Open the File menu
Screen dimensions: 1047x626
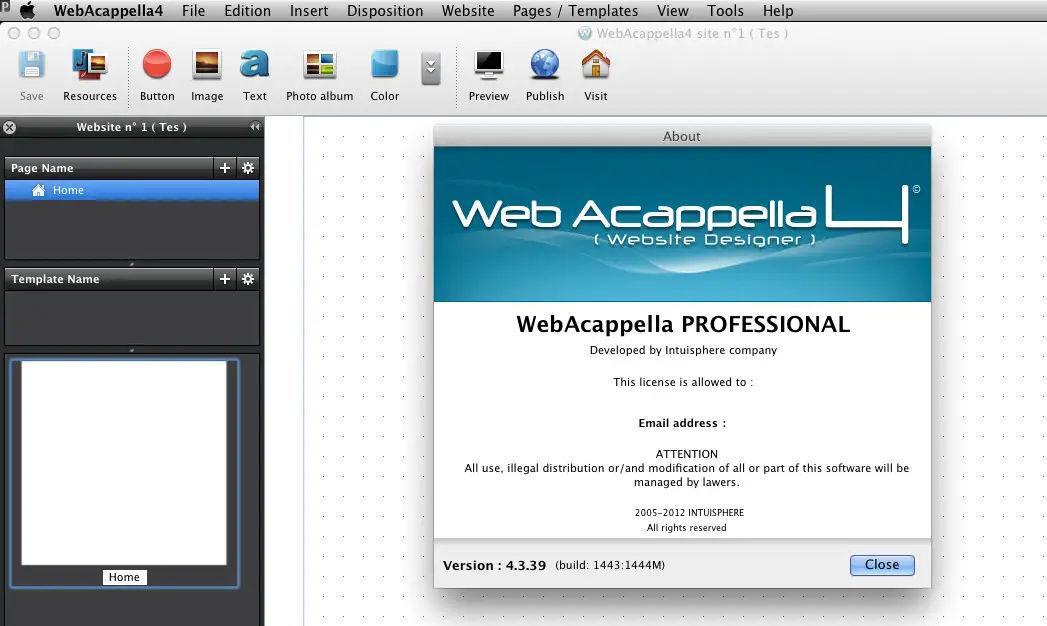tap(194, 11)
